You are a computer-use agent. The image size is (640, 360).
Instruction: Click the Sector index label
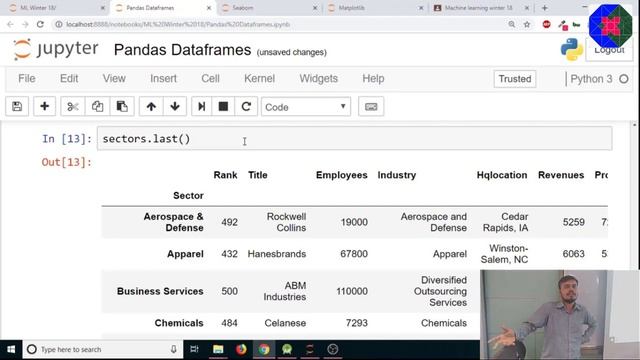[x=188, y=196]
